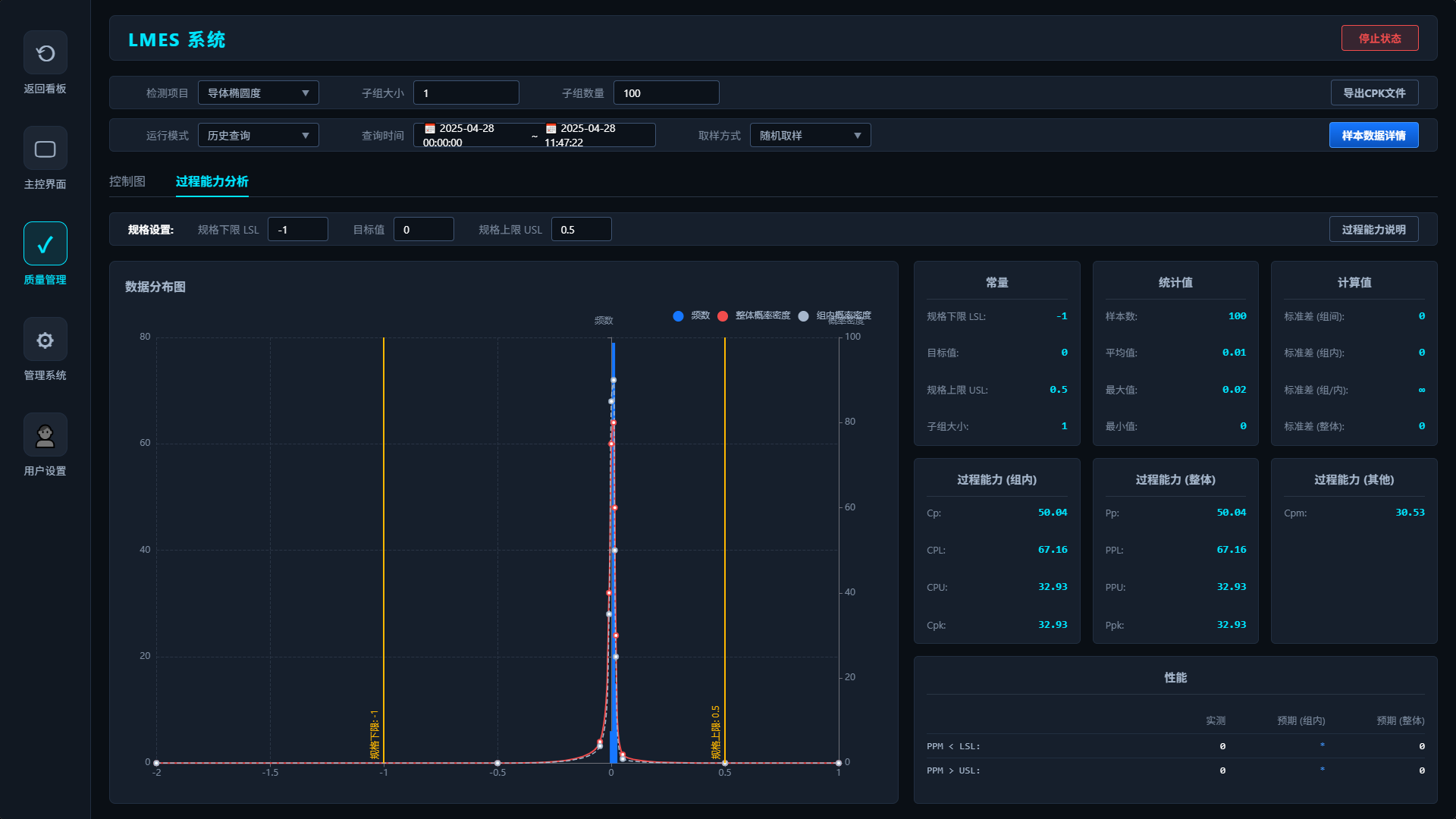
Task: Click the 规格下限 LSL input field
Action: pyautogui.click(x=298, y=230)
